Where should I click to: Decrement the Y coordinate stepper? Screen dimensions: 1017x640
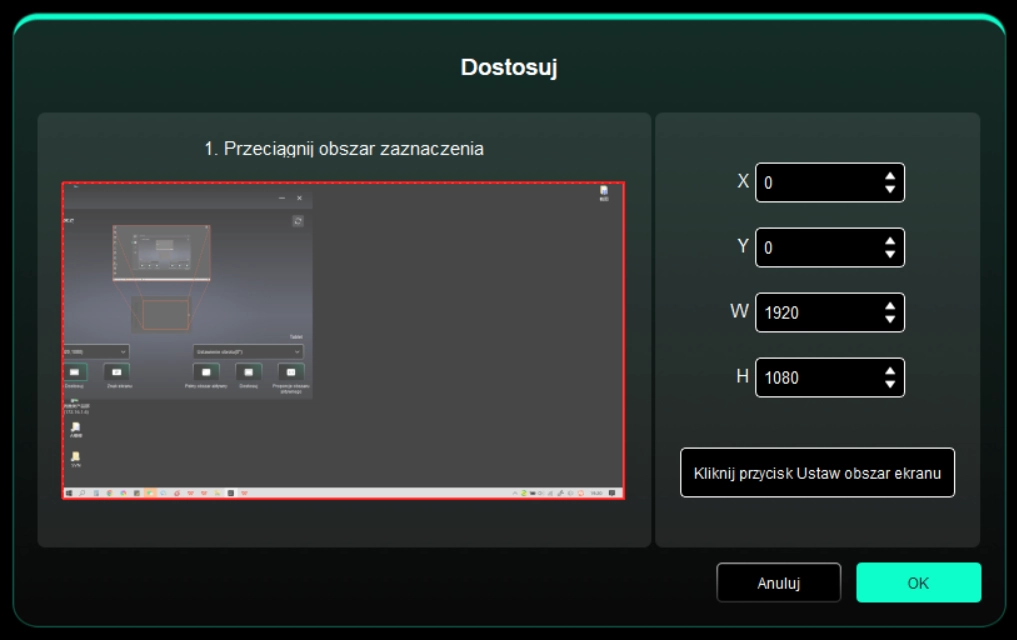coord(890,254)
